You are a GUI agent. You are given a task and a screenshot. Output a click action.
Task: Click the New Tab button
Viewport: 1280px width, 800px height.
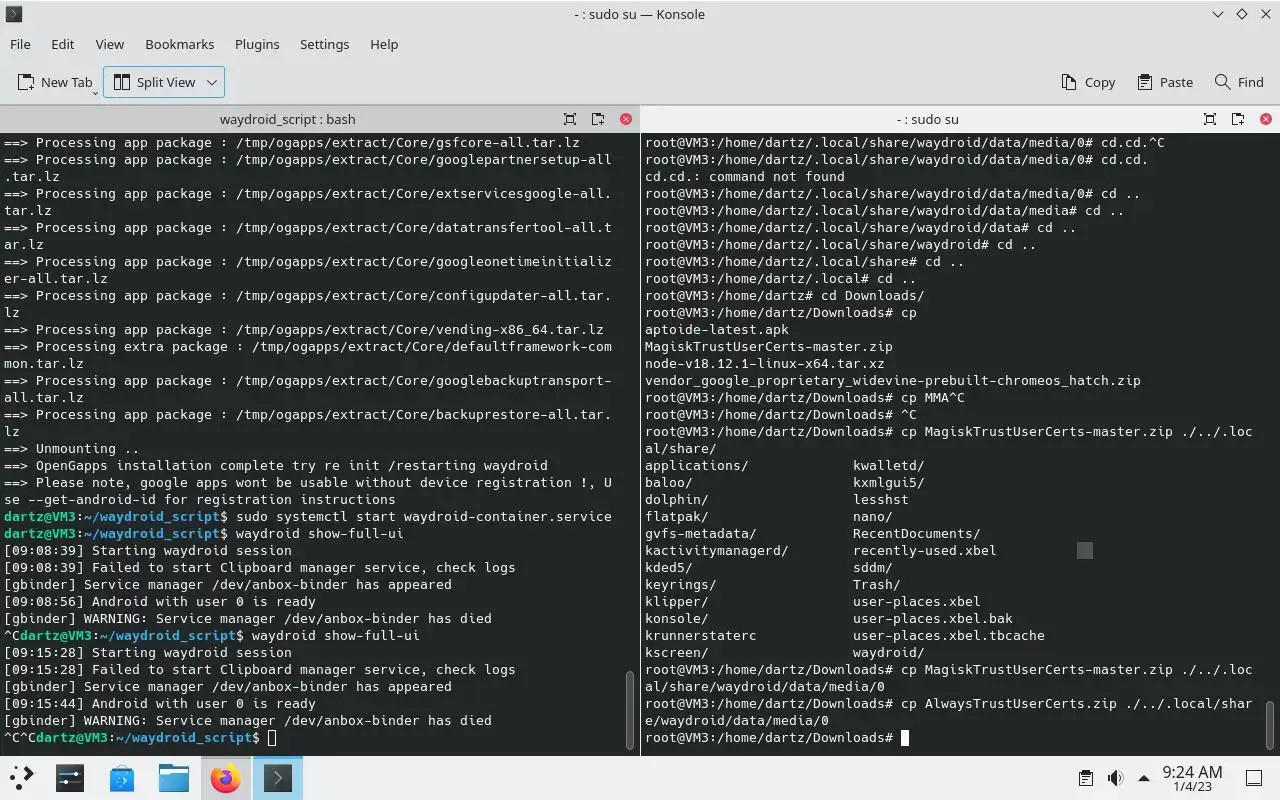click(x=55, y=82)
